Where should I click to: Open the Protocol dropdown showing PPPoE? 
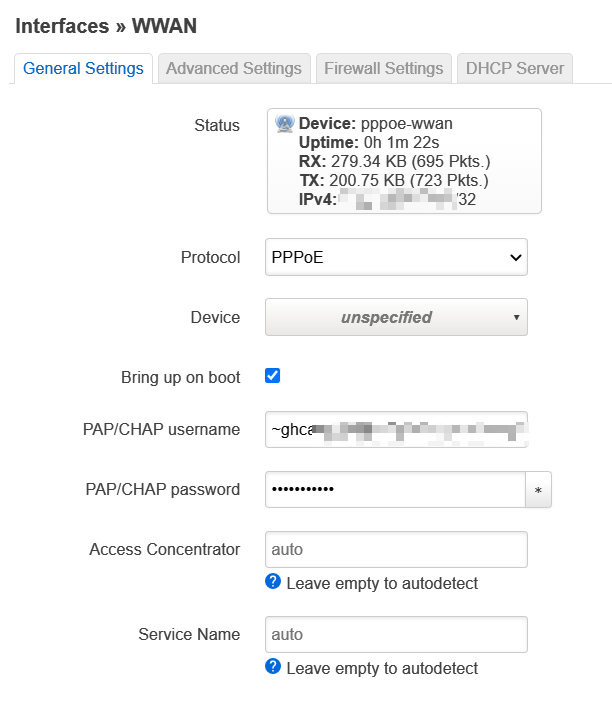tap(396, 257)
